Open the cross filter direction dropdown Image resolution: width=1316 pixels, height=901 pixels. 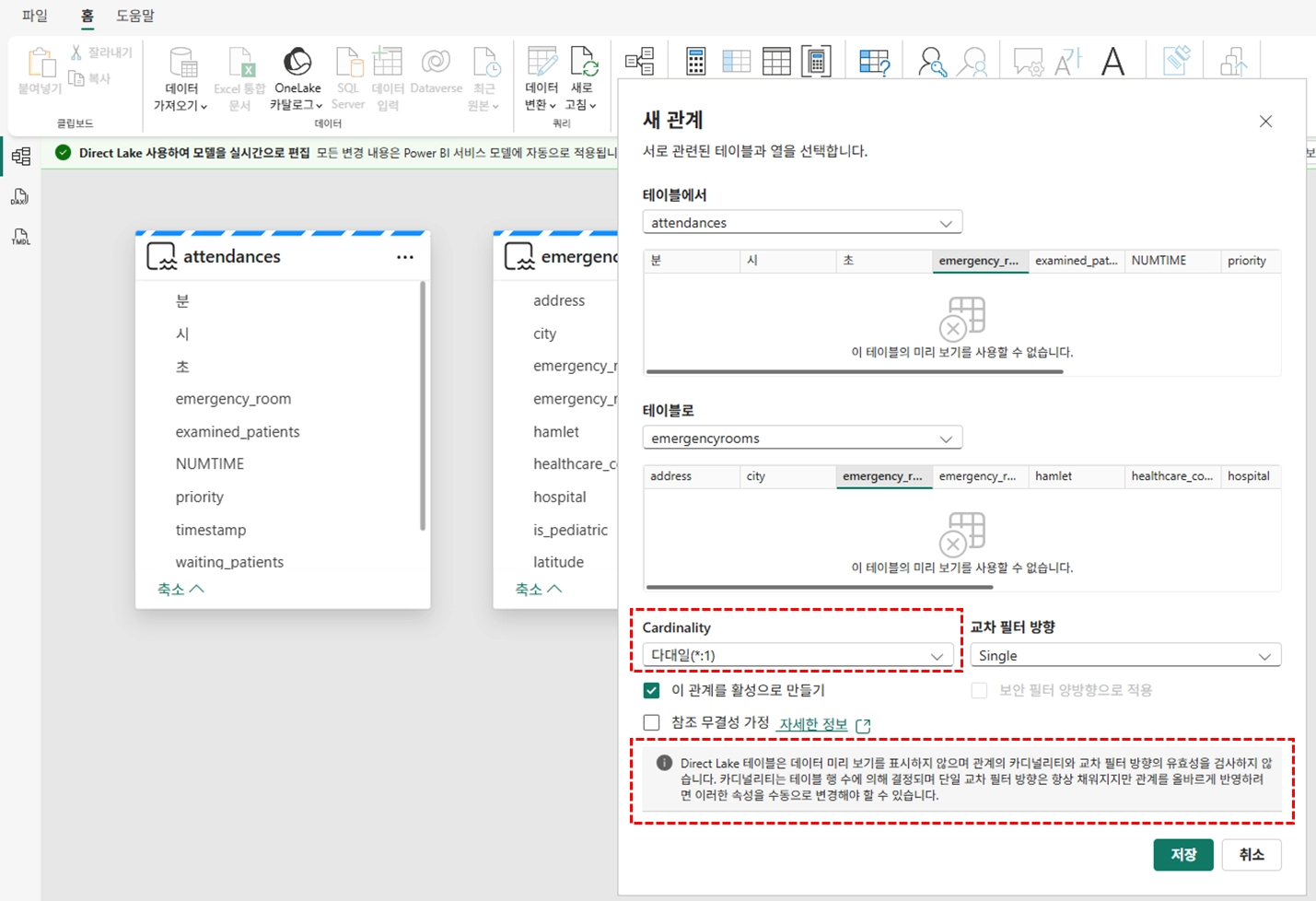tap(1124, 656)
